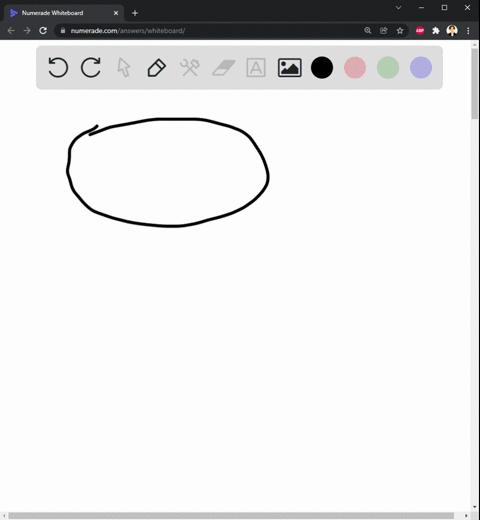The height and width of the screenshot is (520, 480).
Task: Pick the black pen color
Action: [x=322, y=68]
